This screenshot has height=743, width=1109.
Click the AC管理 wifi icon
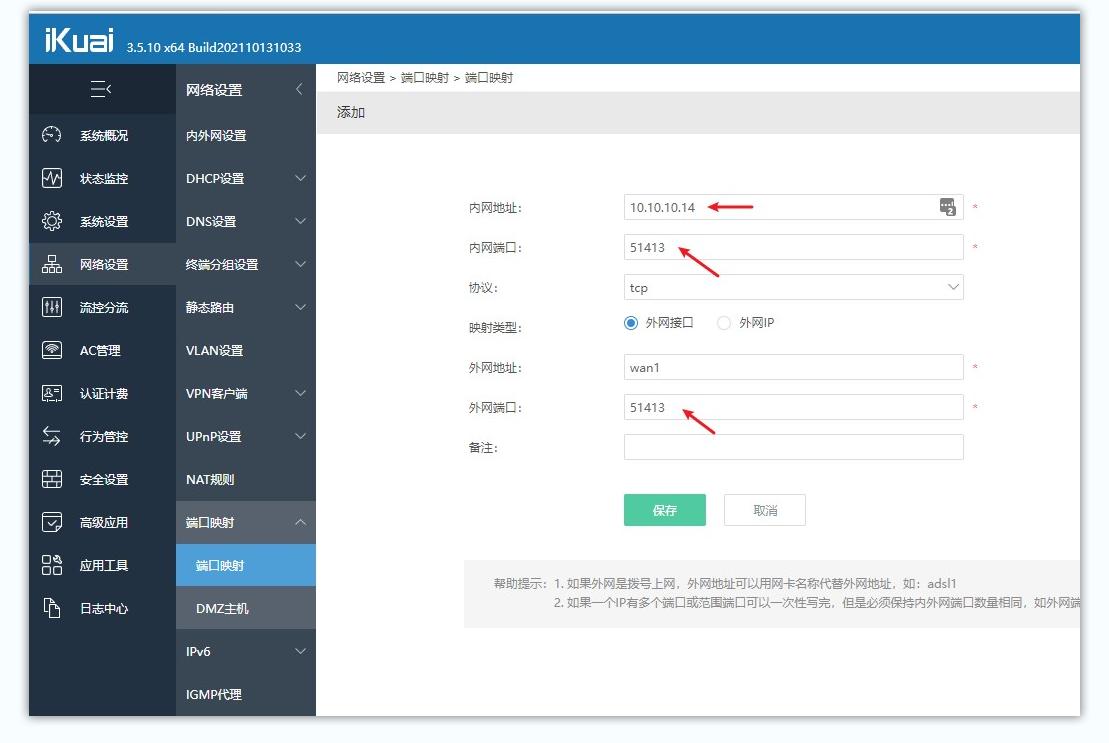(53, 350)
